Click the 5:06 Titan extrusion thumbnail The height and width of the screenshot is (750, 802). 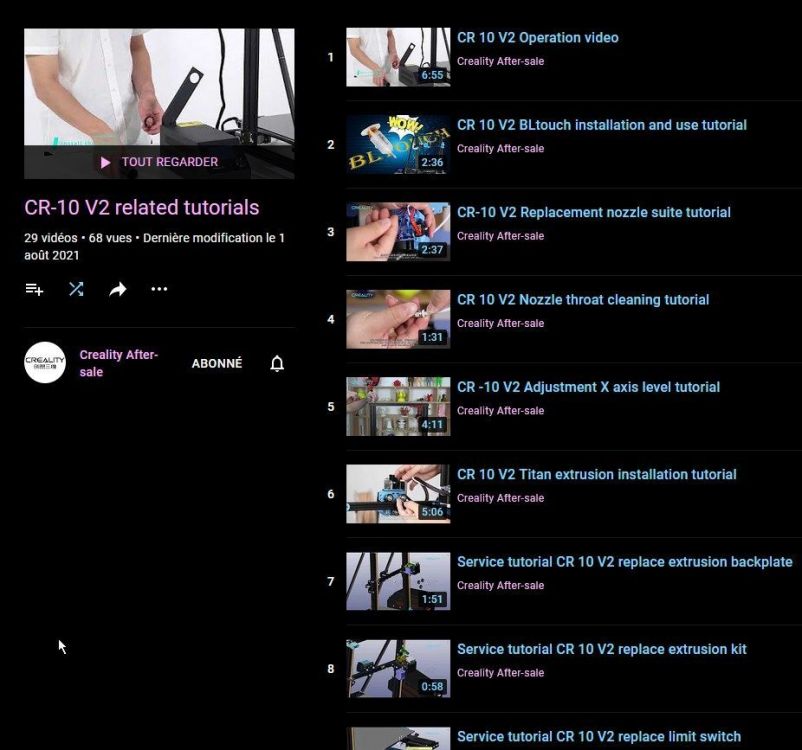click(x=398, y=494)
